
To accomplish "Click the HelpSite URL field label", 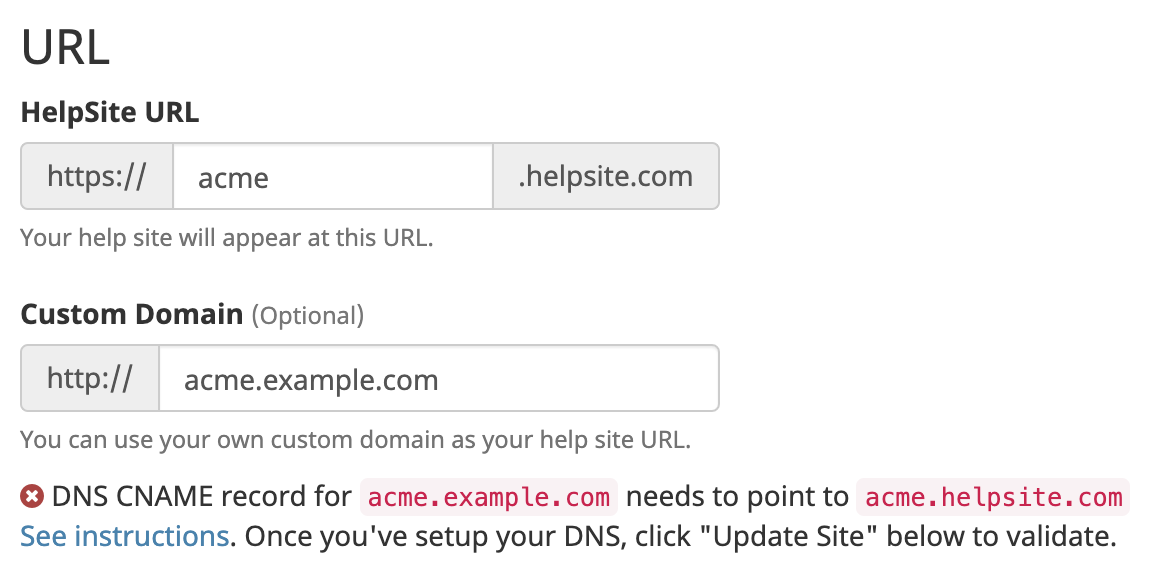I will click(110, 112).
